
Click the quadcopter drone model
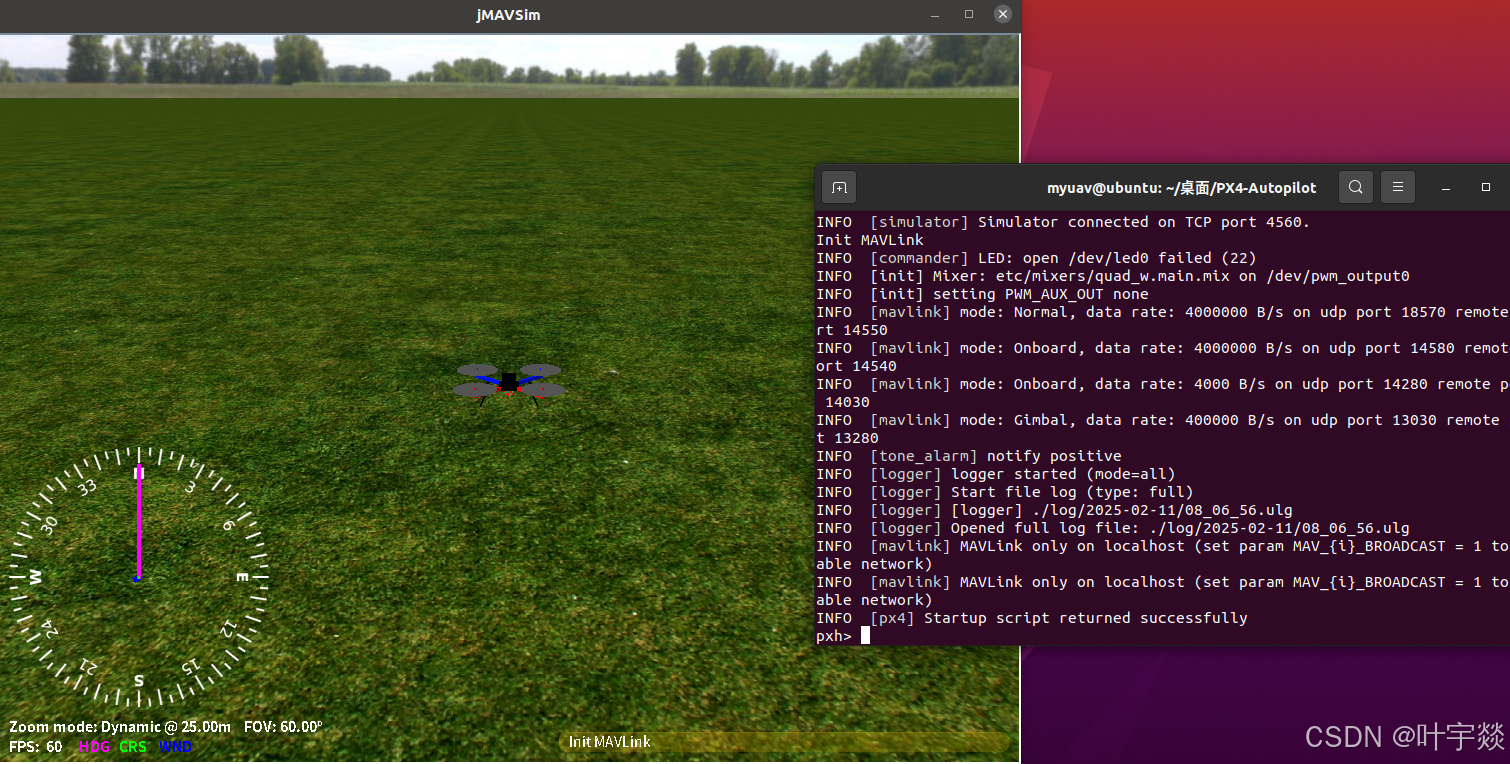(509, 383)
